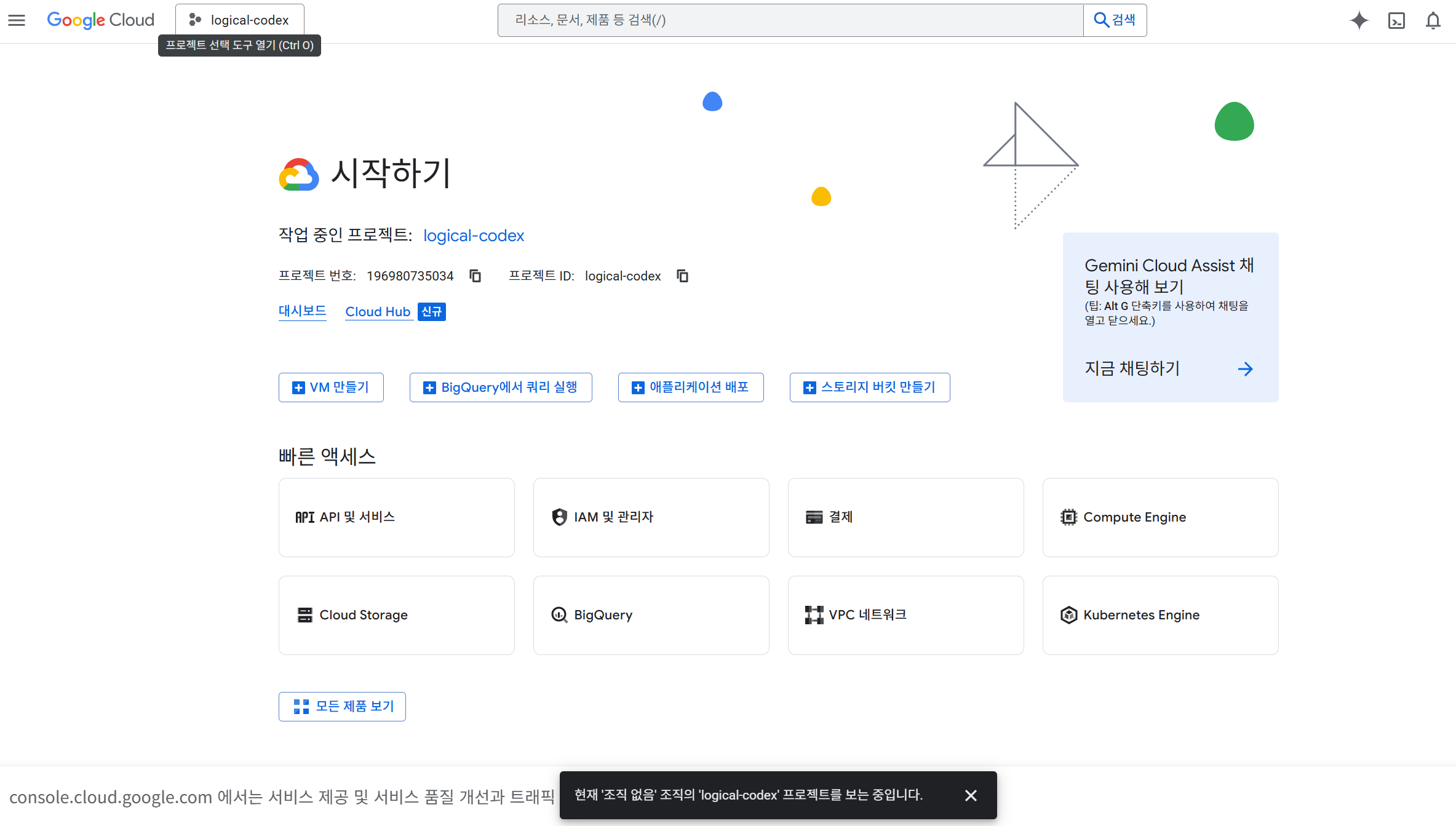Open the main navigation hamburger menu
Image resolution: width=1456 pixels, height=826 pixels.
pyautogui.click(x=17, y=20)
